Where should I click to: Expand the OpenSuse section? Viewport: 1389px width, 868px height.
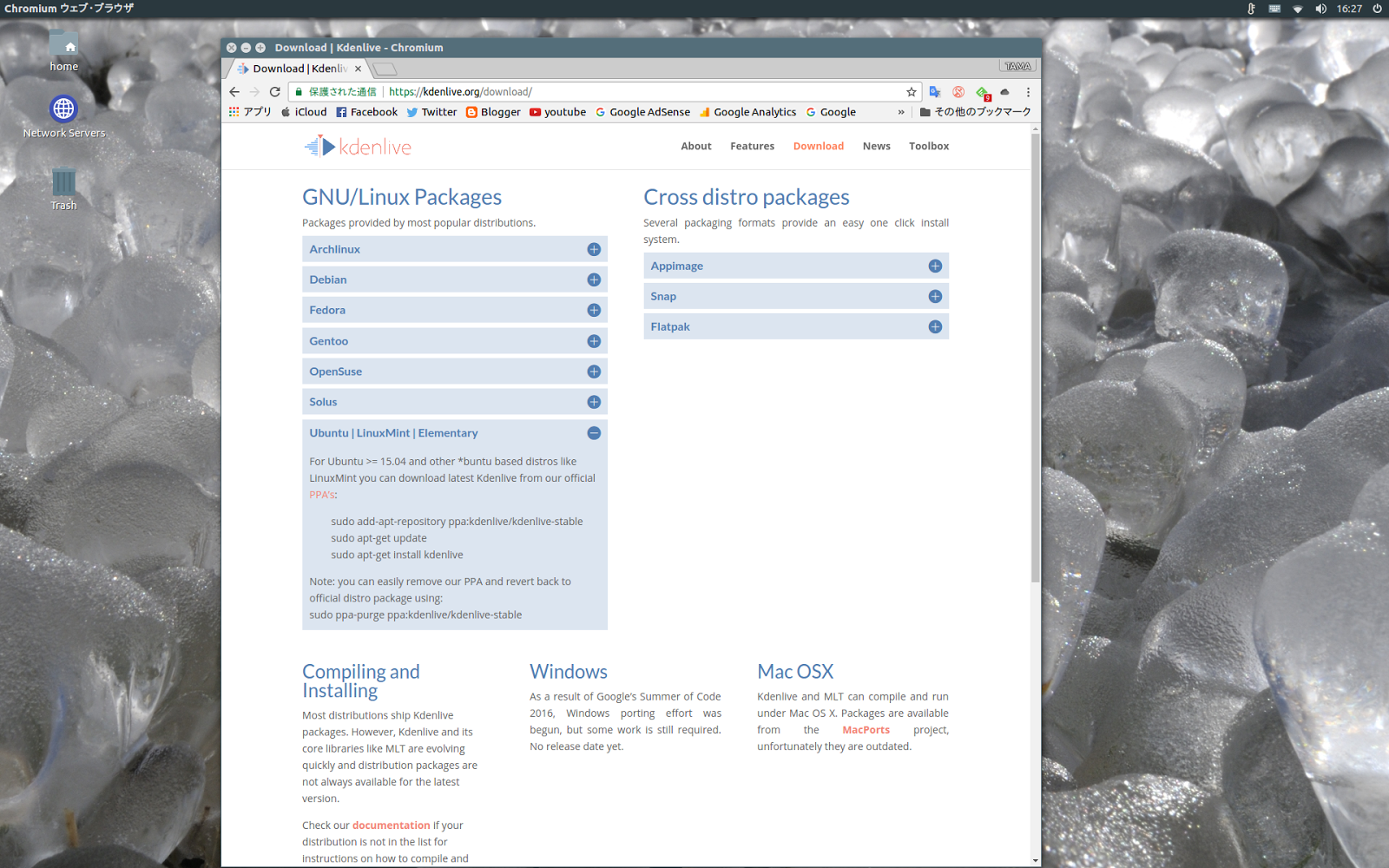click(455, 372)
